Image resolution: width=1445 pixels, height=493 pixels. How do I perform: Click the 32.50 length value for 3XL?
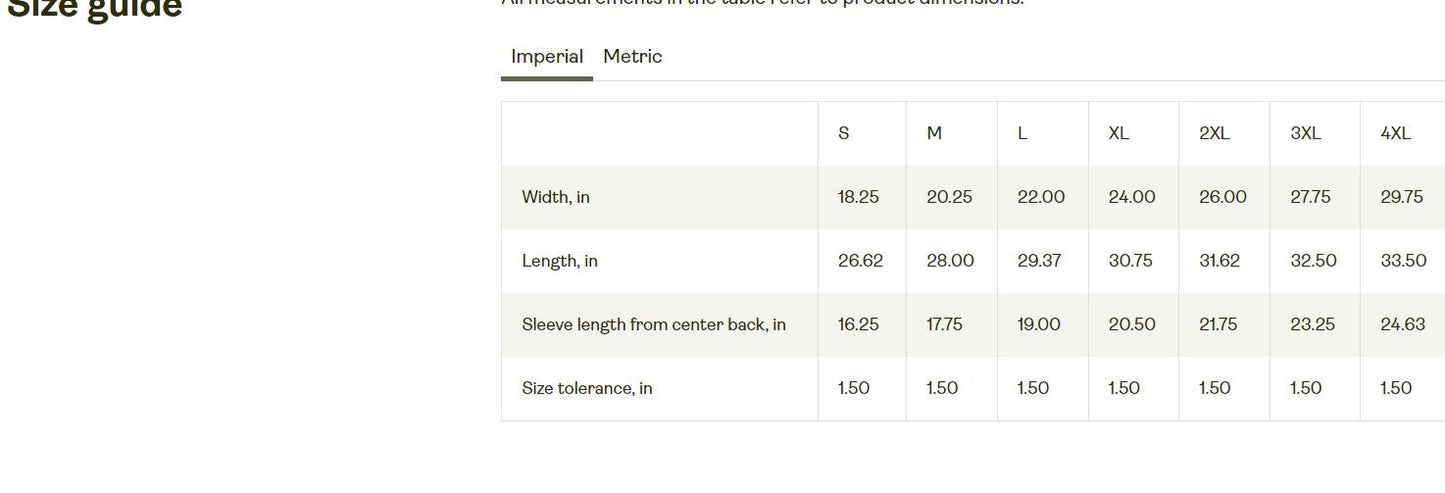coord(1313,262)
